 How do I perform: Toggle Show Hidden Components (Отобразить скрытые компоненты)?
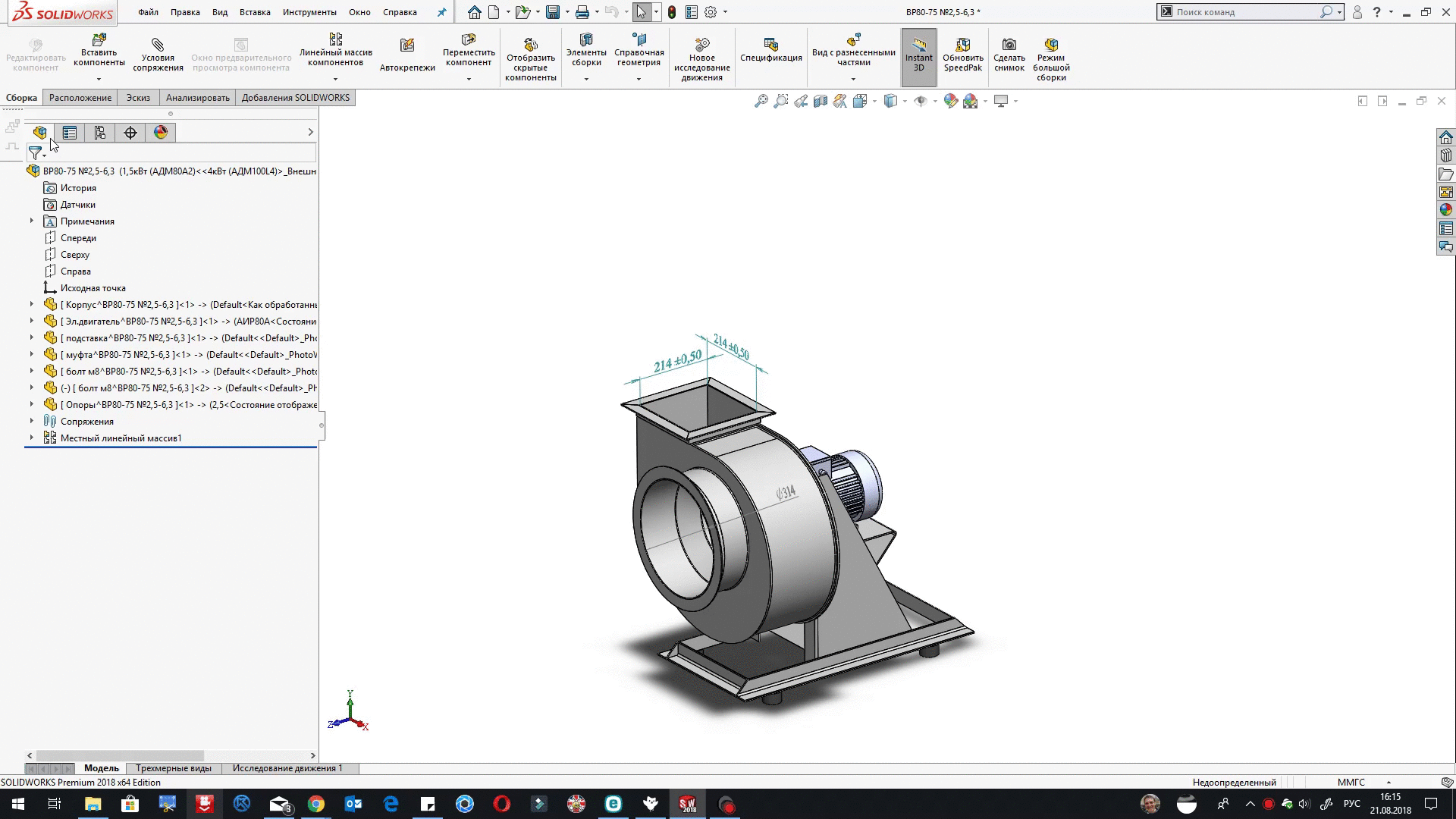[x=530, y=45]
